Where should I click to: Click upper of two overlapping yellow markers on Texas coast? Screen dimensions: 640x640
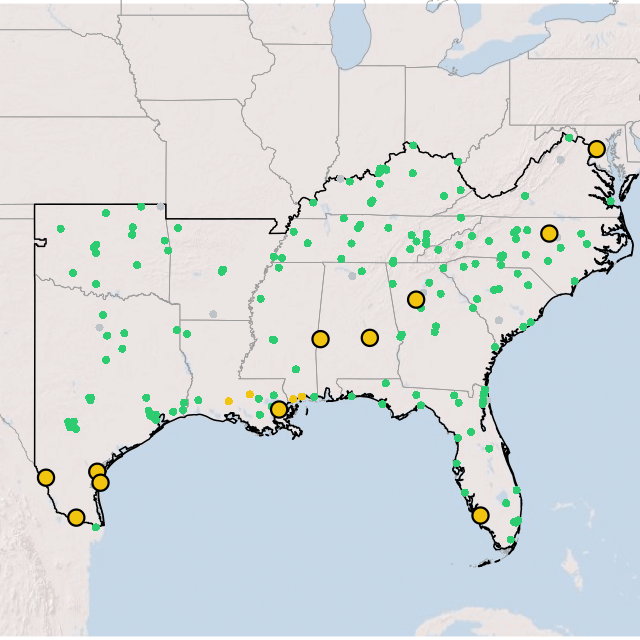pos(96,470)
